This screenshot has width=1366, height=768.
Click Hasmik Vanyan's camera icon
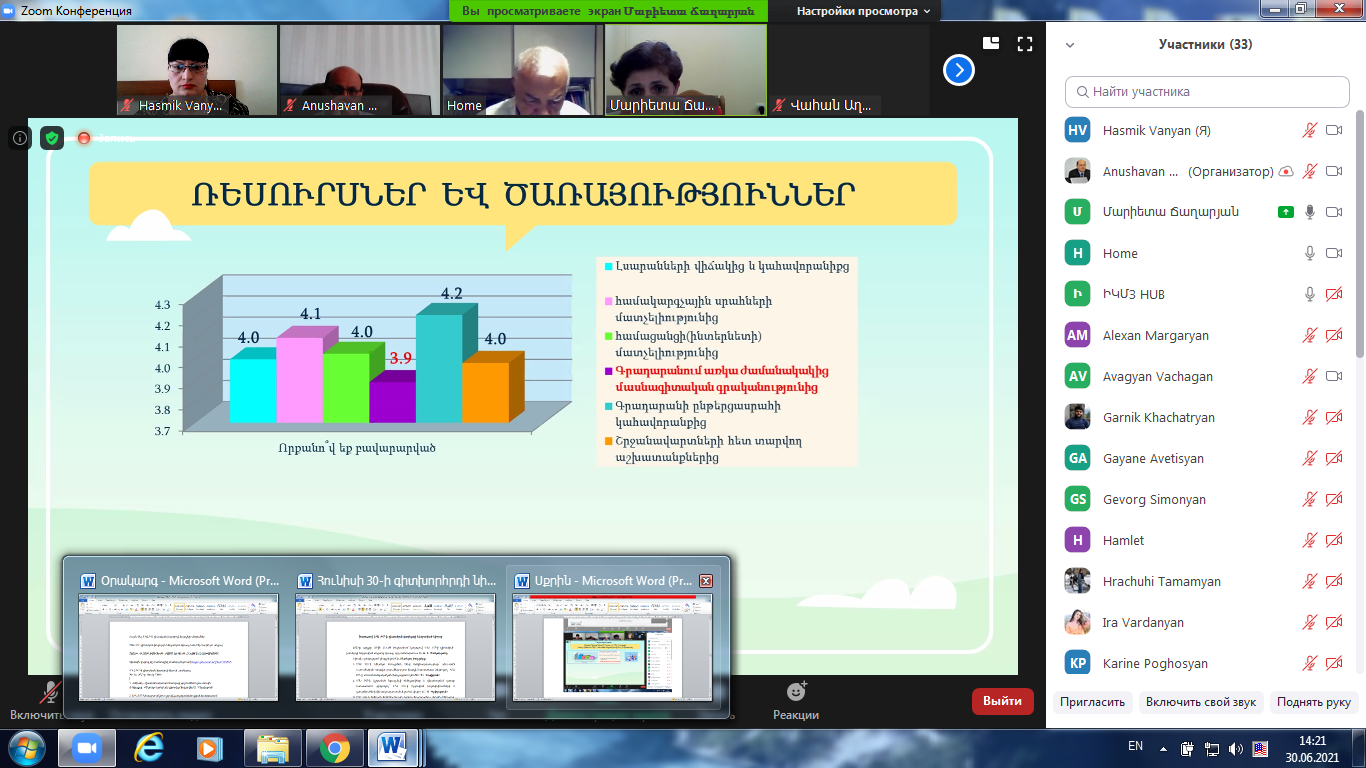[1333, 130]
